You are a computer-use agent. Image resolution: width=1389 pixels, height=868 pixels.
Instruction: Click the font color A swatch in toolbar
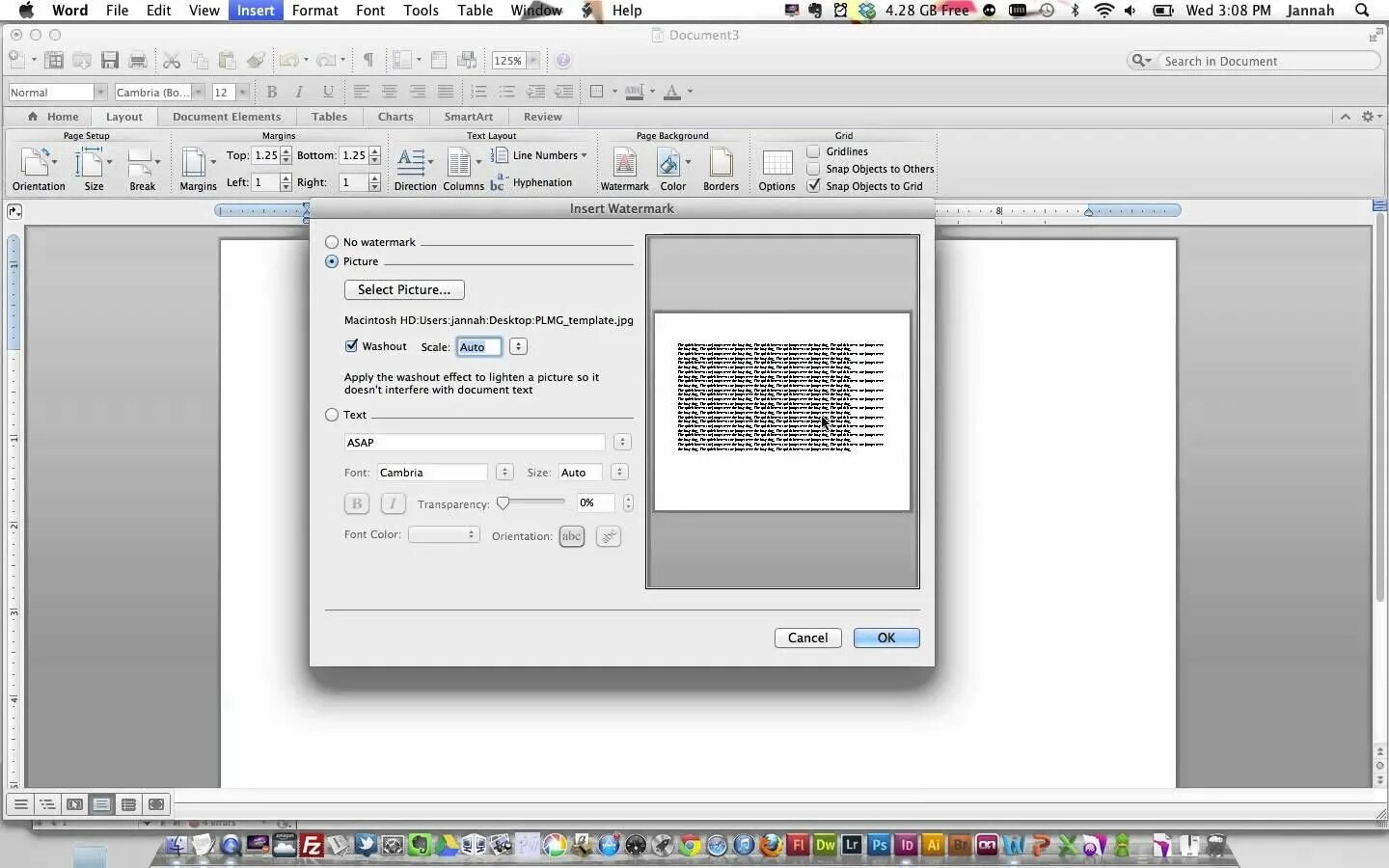point(672,92)
